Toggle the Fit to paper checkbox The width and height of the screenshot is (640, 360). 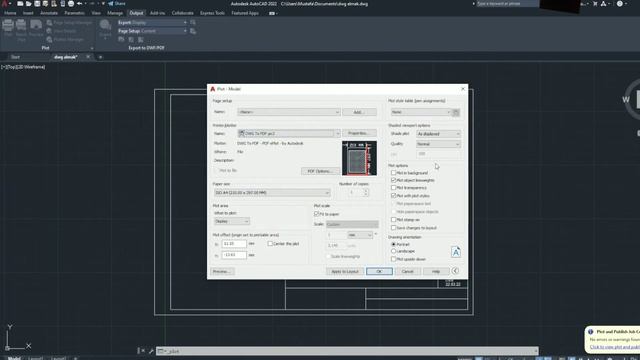316,214
